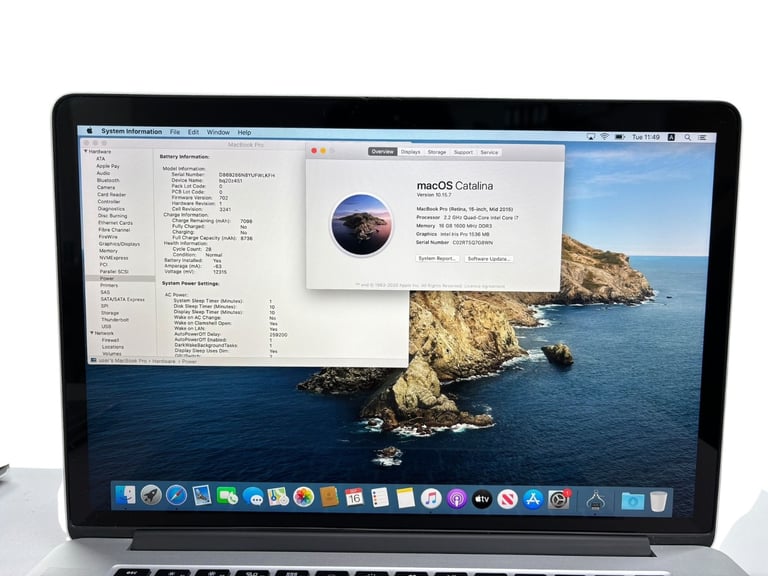
Task: Select USB in the sidebar
Action: [106, 326]
